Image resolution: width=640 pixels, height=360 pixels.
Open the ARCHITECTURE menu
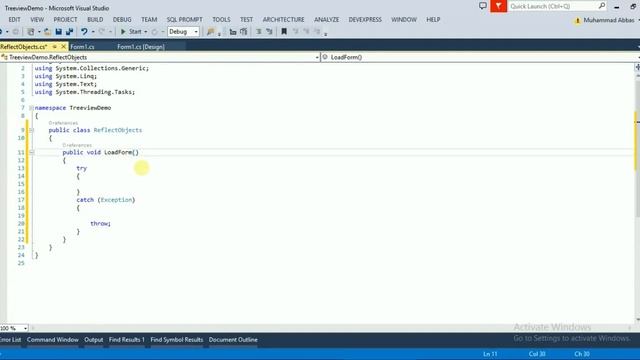pyautogui.click(x=284, y=20)
